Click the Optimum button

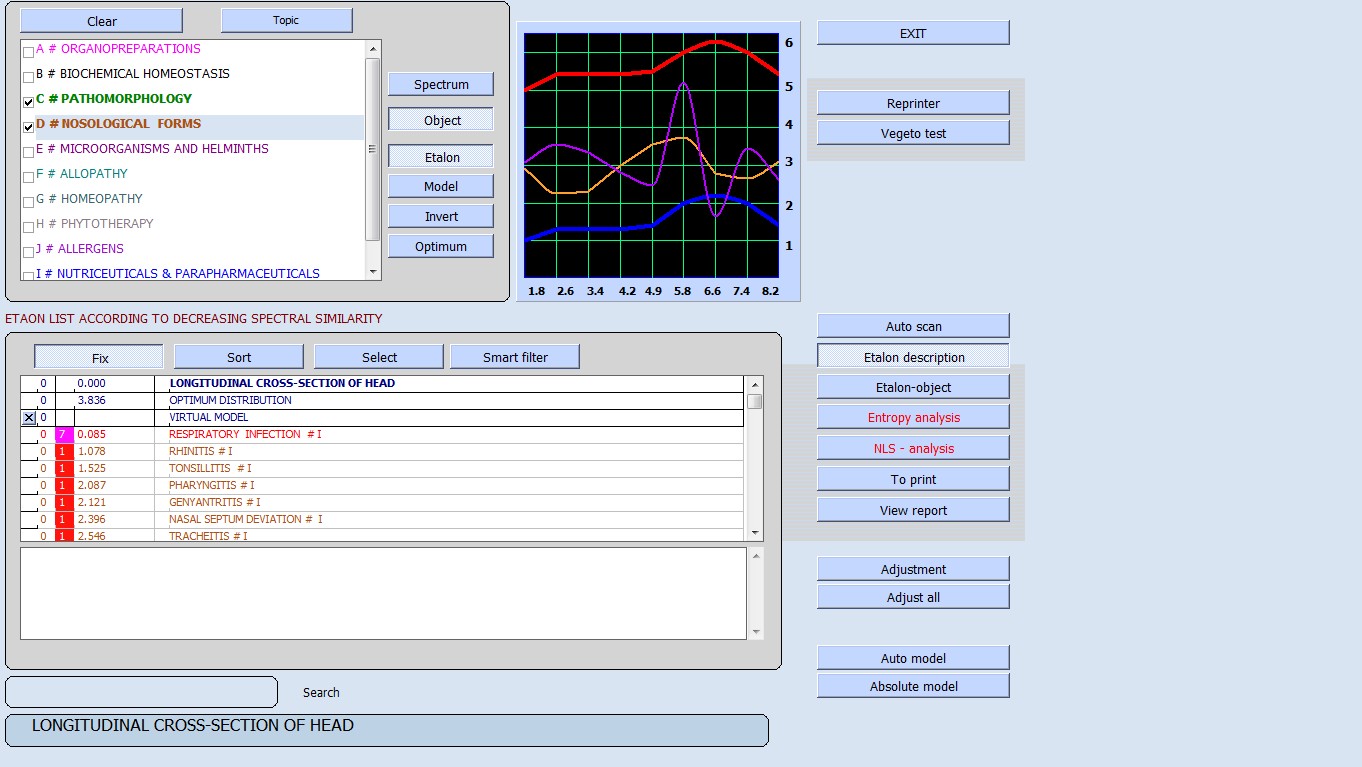pyautogui.click(x=441, y=246)
